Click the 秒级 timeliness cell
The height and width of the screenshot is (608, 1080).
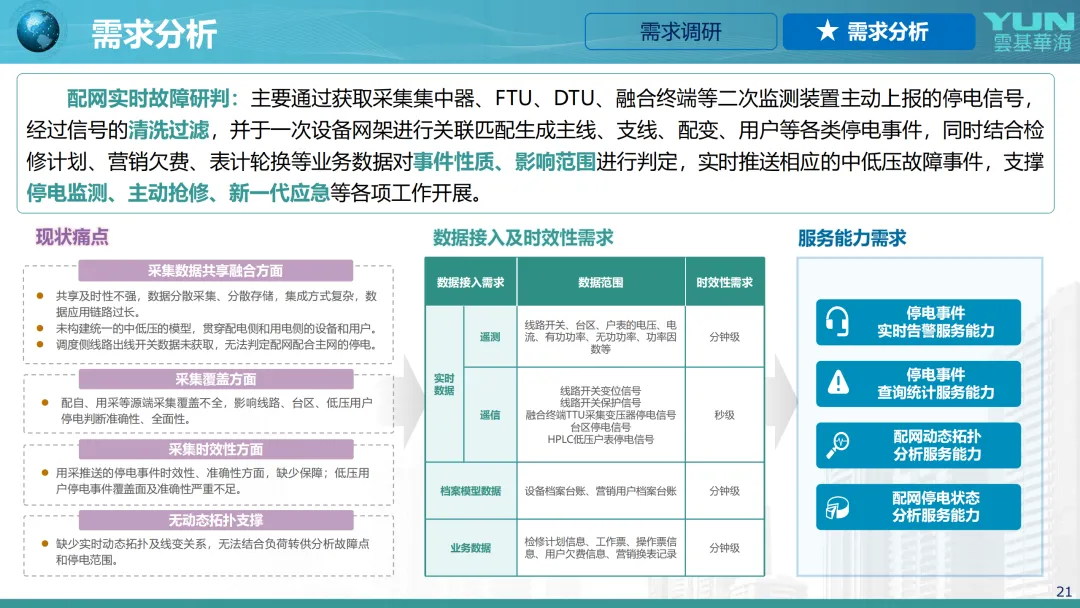click(725, 415)
